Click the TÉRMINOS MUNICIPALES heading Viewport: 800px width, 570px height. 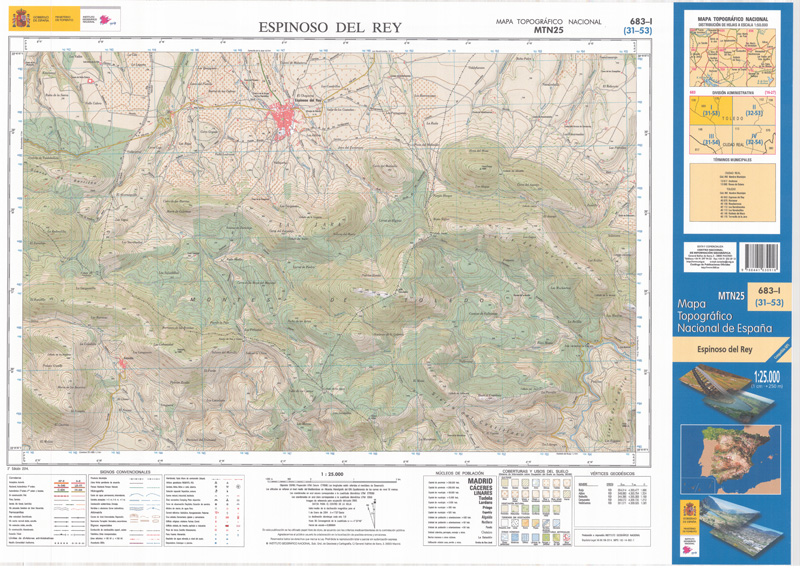pos(732,160)
